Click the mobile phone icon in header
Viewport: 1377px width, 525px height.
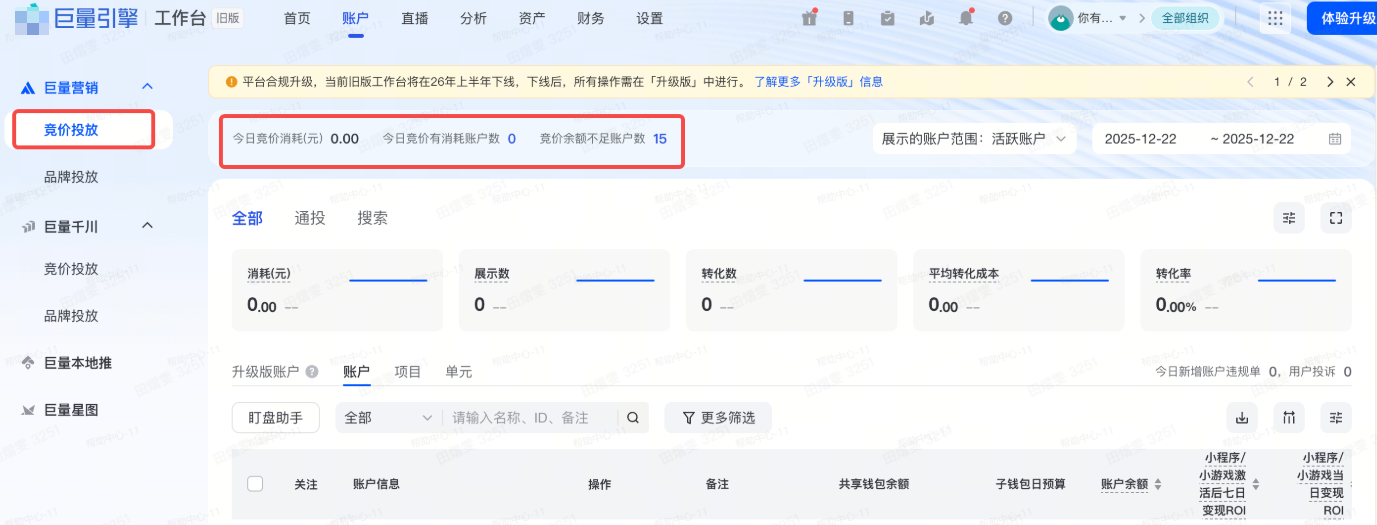tap(849, 18)
